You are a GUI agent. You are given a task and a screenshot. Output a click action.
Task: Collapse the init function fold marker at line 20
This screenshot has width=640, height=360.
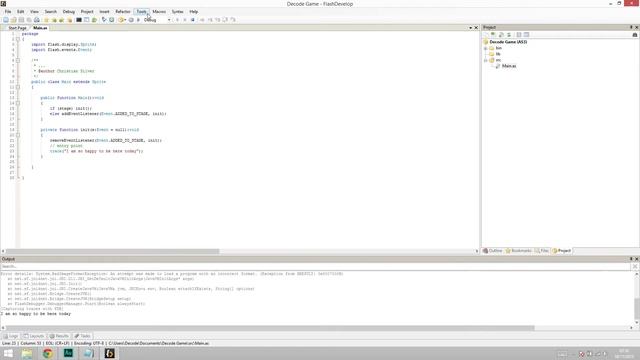[18, 135]
